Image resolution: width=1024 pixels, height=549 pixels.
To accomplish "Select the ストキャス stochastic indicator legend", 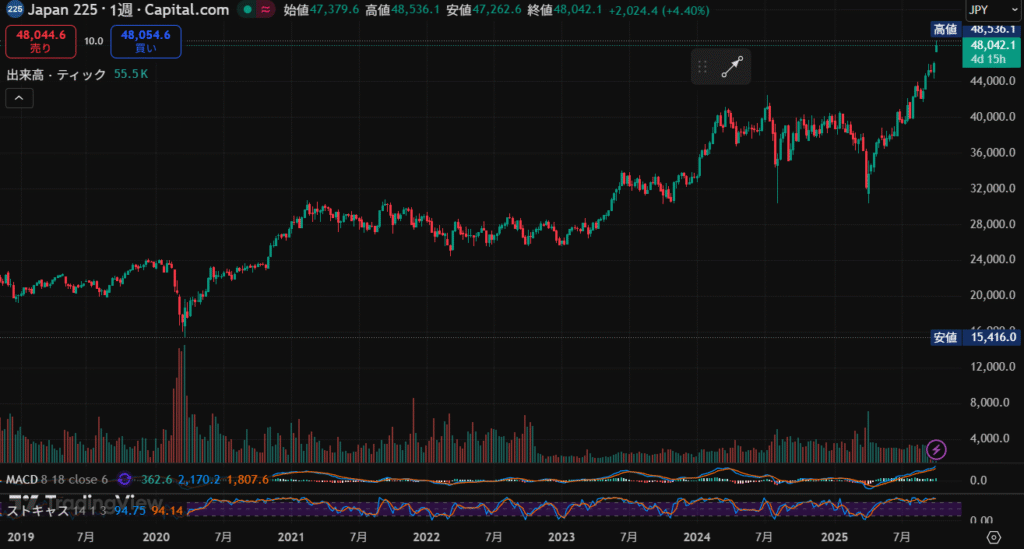I will pyautogui.click(x=38, y=510).
